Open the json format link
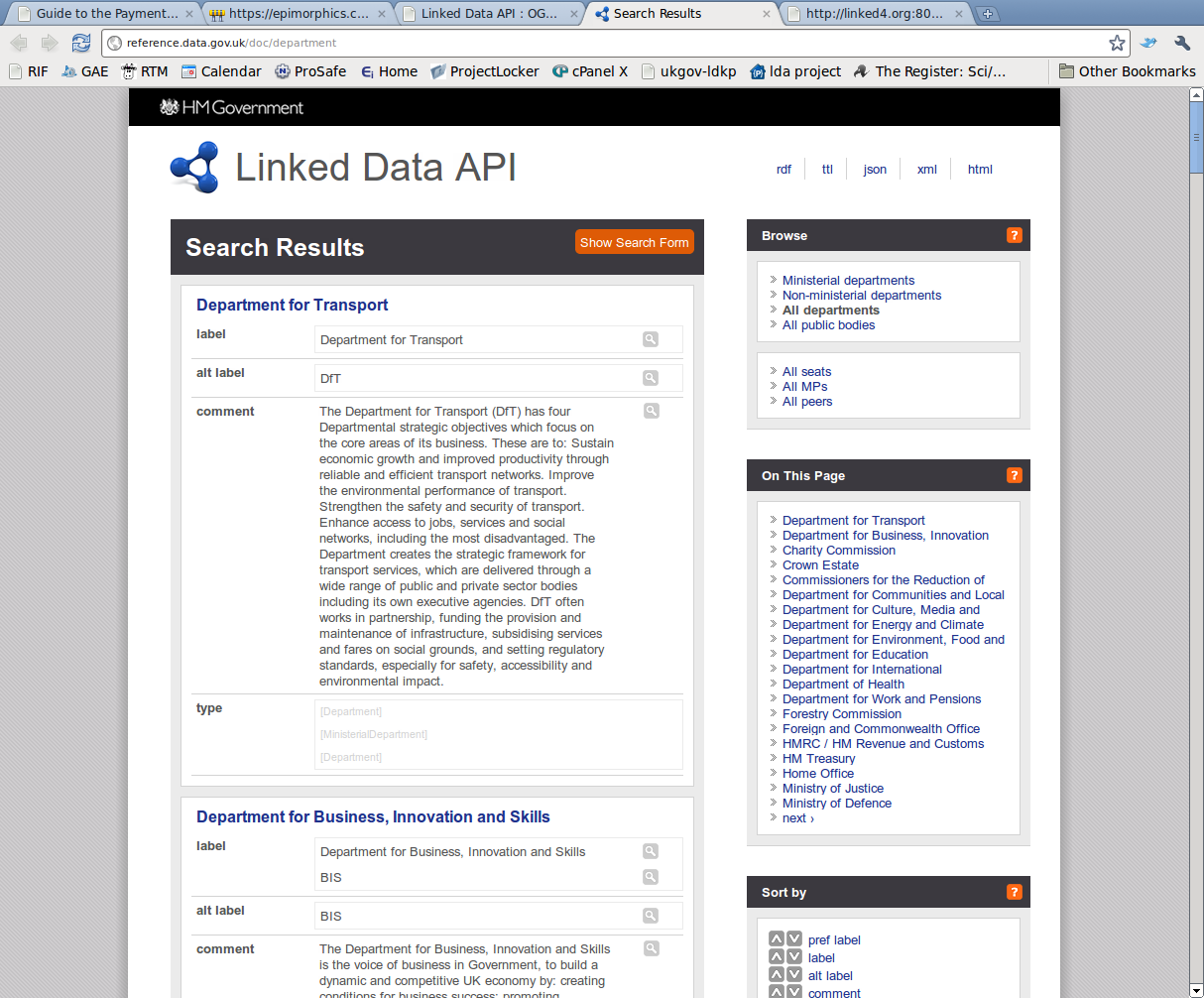1204x998 pixels. click(875, 170)
